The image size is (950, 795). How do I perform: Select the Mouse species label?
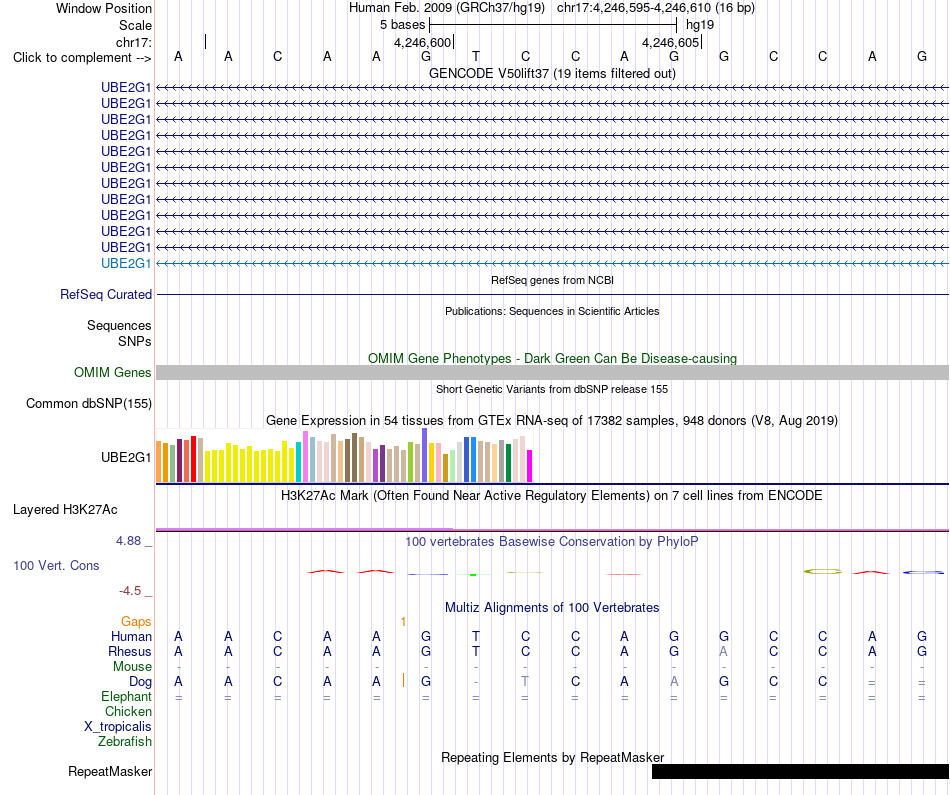pos(132,667)
